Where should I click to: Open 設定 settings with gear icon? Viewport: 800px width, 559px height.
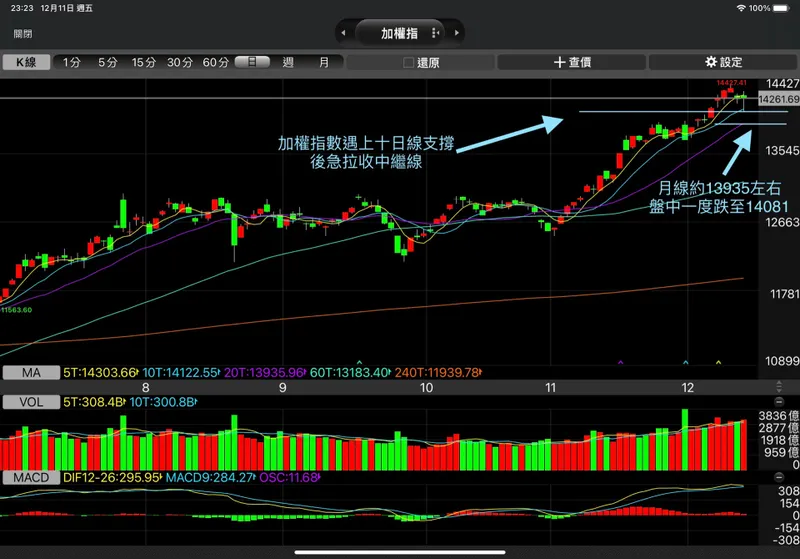tap(723, 62)
